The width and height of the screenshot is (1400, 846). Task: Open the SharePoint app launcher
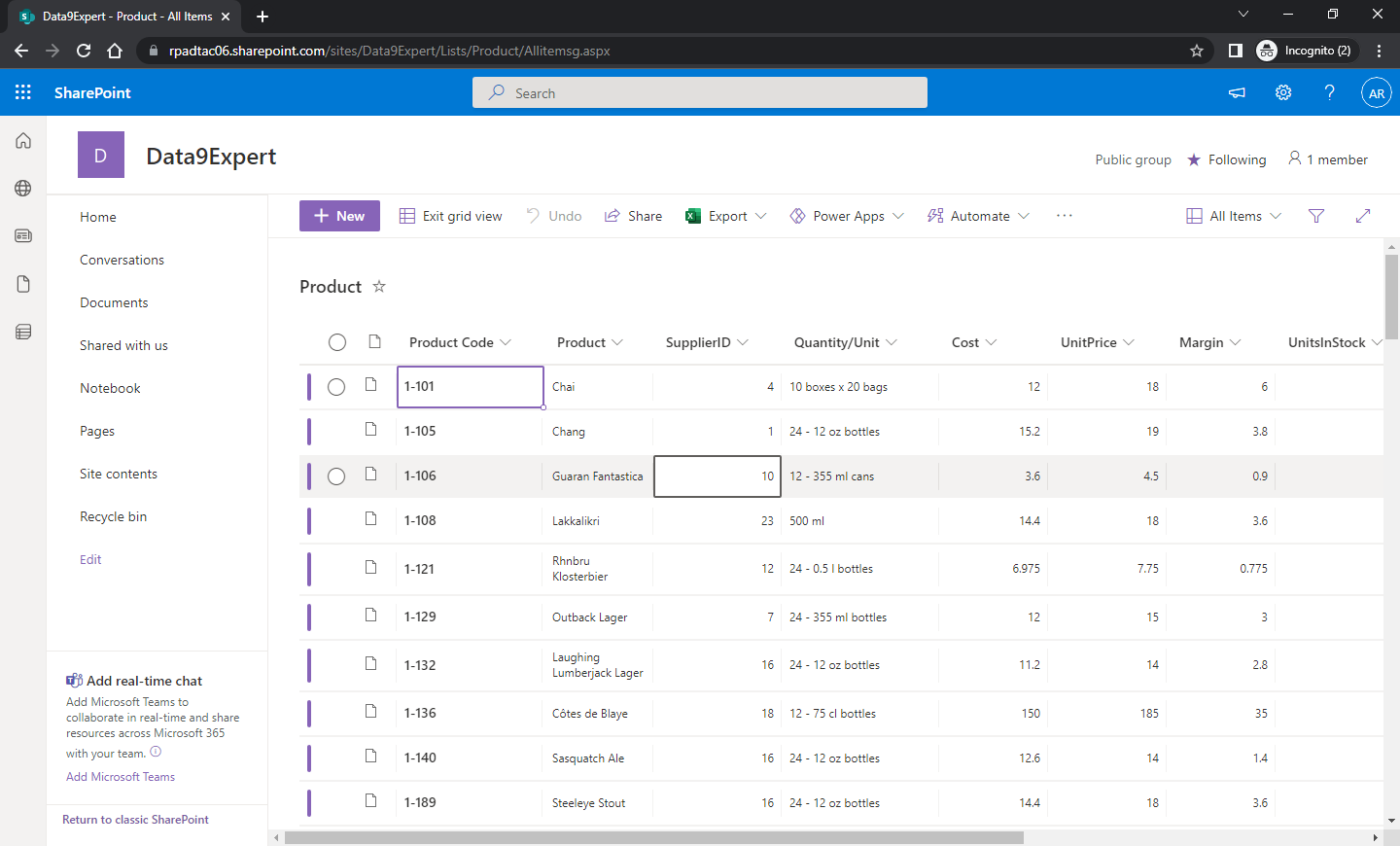point(22,92)
